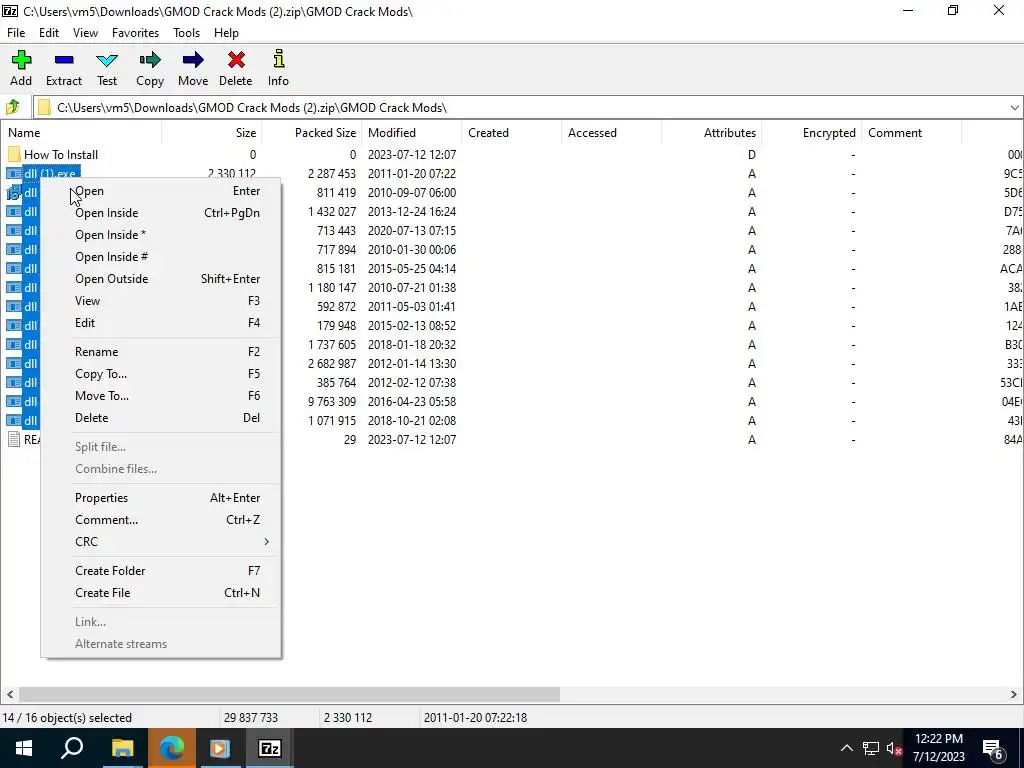Select Delete in context menu

click(161, 418)
